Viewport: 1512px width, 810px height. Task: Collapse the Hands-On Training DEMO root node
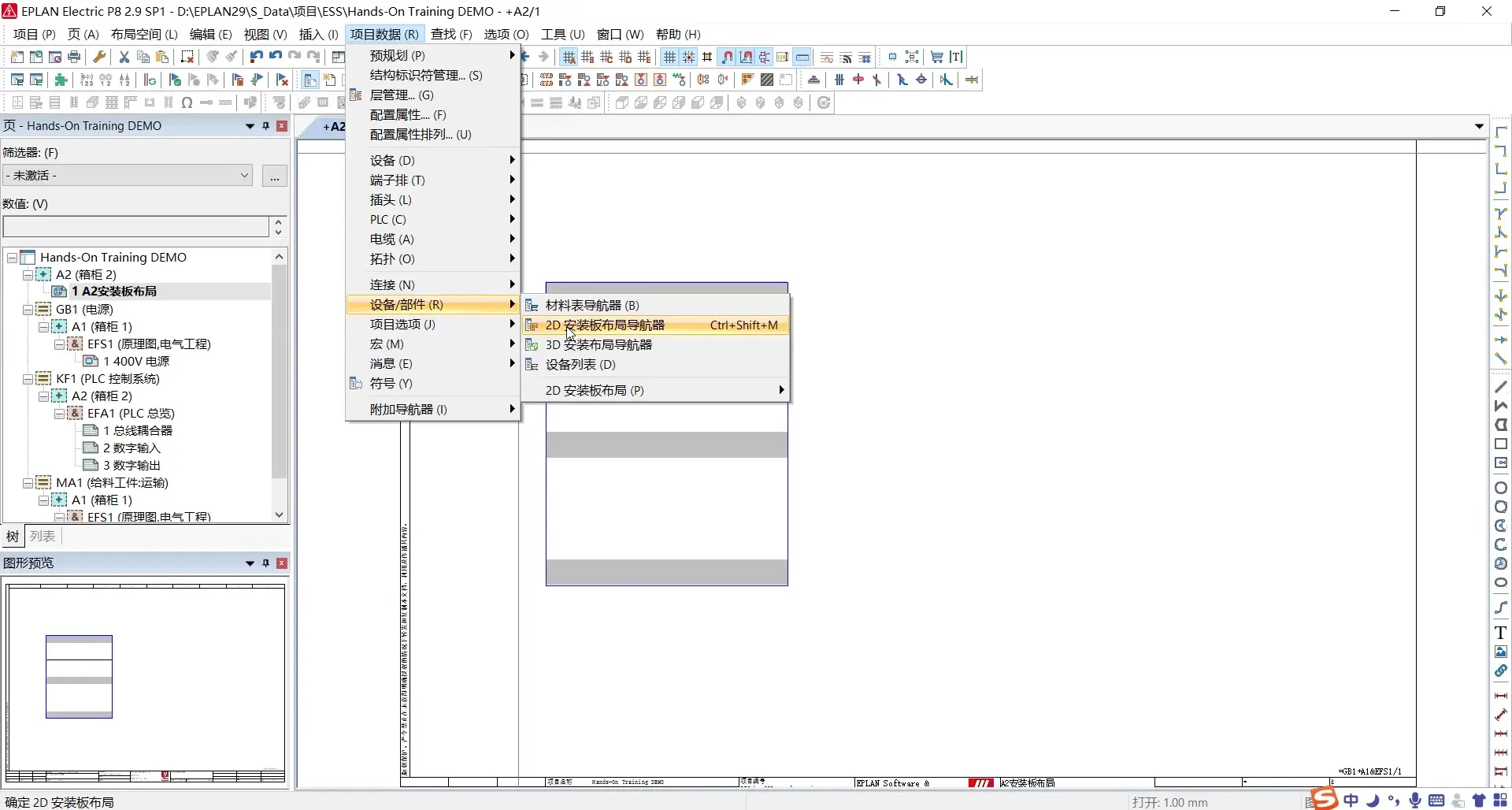click(x=12, y=258)
